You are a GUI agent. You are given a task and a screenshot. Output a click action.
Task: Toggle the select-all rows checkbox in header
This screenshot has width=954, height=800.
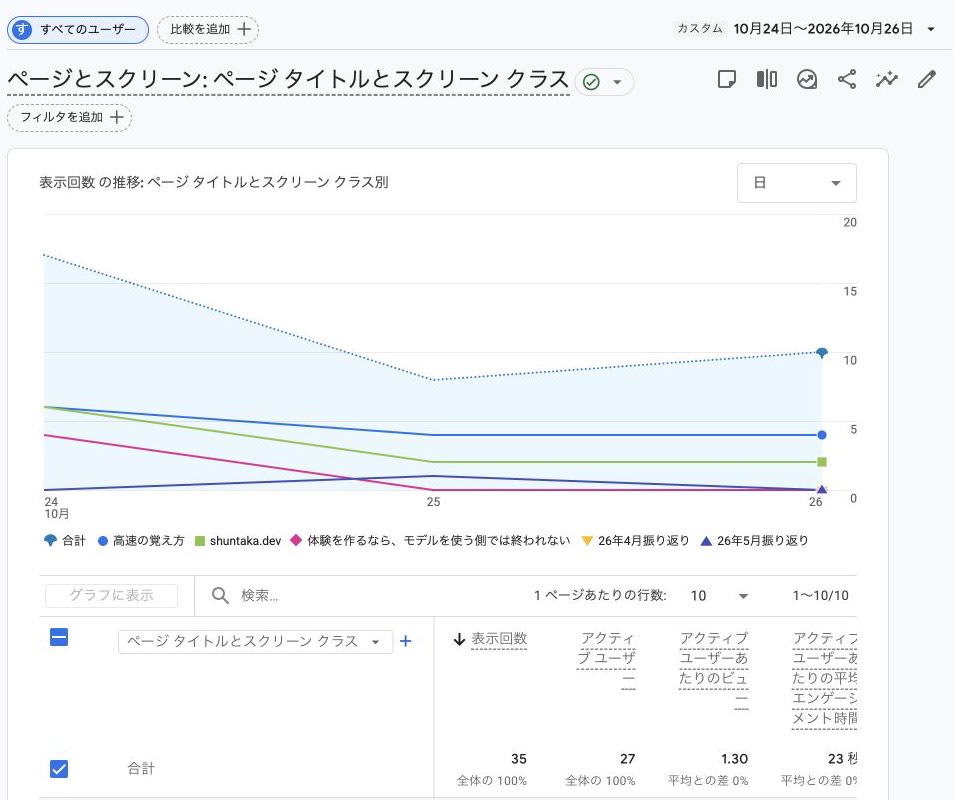tap(59, 638)
